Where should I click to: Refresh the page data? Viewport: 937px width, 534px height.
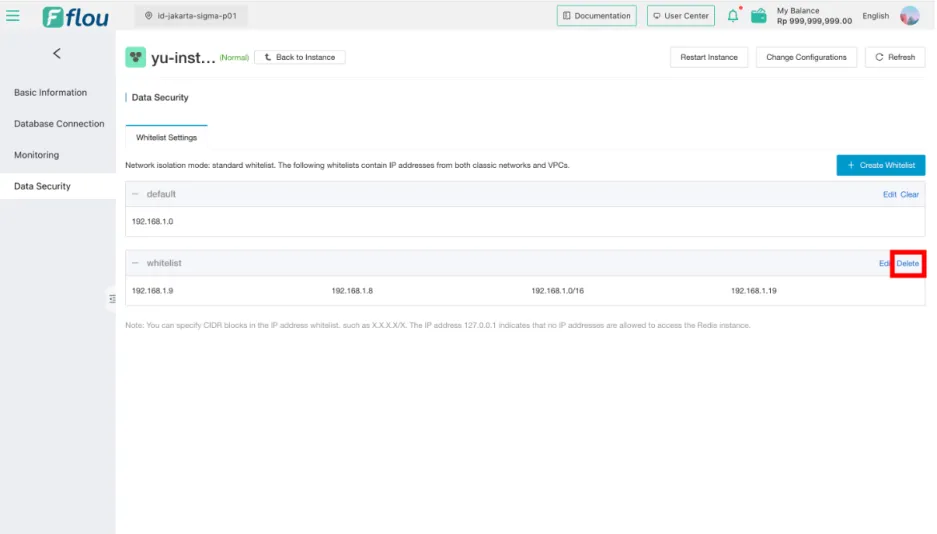click(x=895, y=57)
